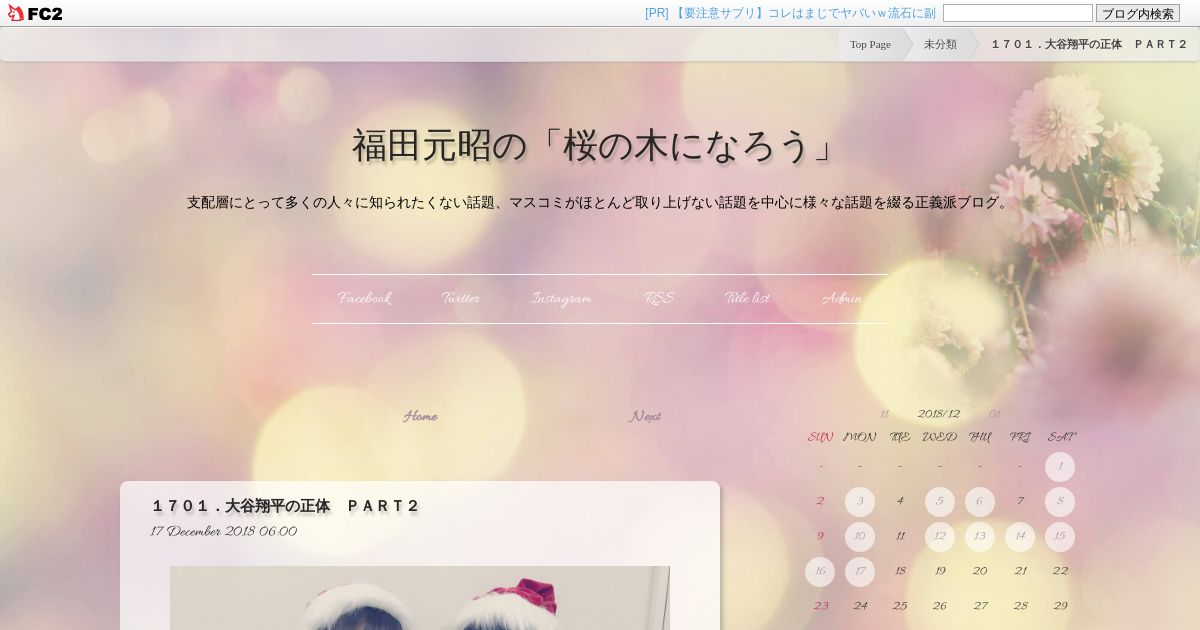Click calendar date 27
The width and height of the screenshot is (1200, 630).
tap(980, 607)
